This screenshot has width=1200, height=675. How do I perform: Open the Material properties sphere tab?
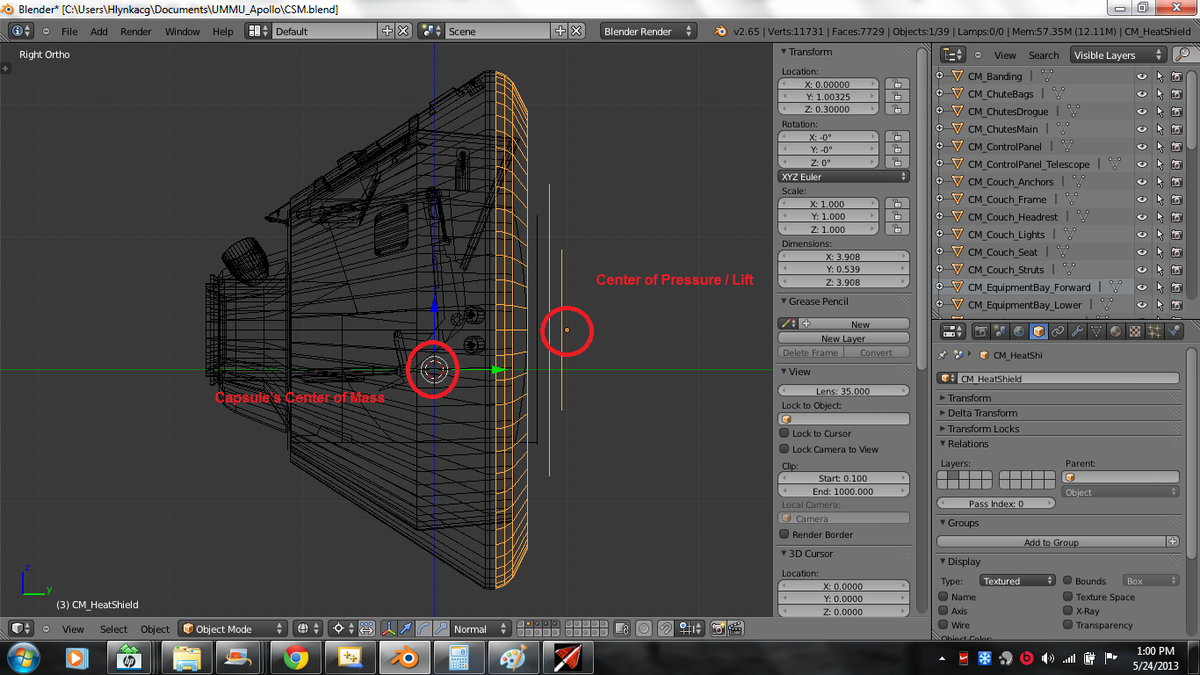tap(1116, 331)
